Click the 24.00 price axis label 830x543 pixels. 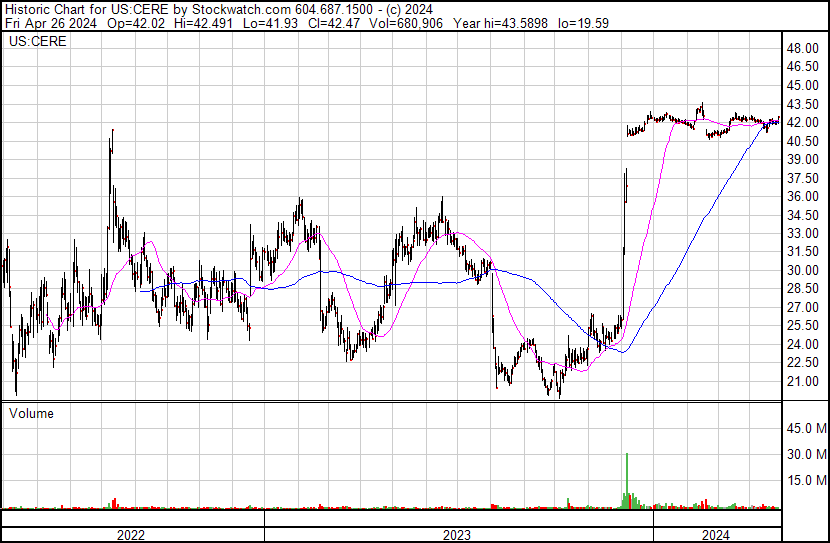coord(802,344)
